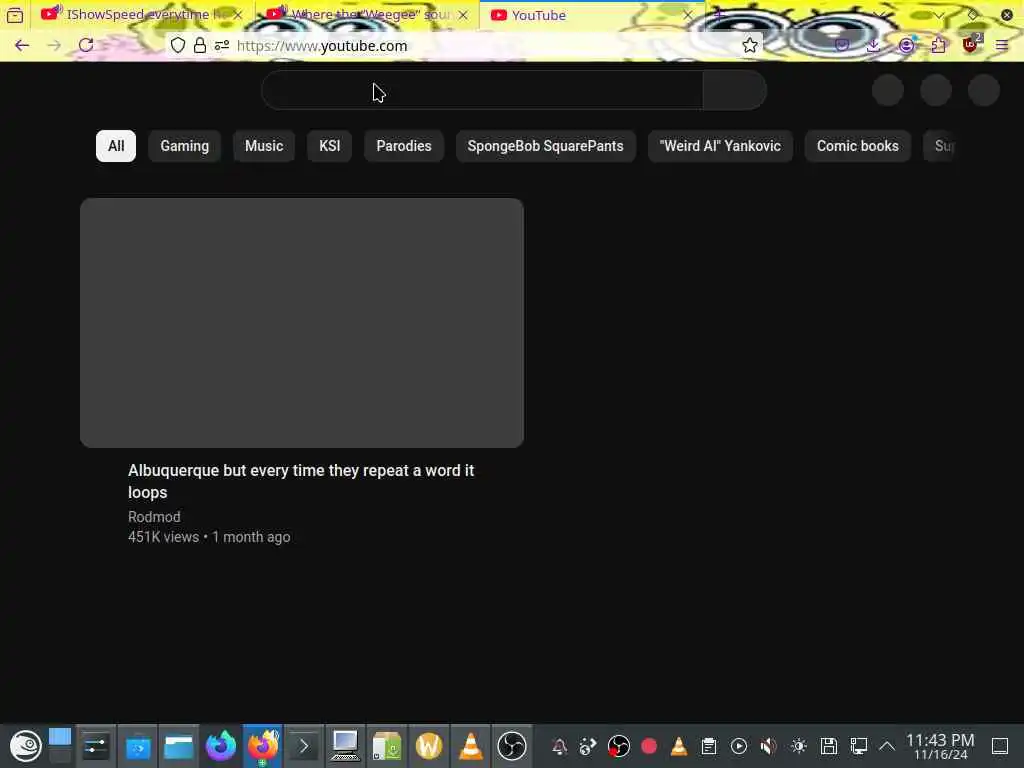Open the openSUSE application launcher

click(x=25, y=746)
